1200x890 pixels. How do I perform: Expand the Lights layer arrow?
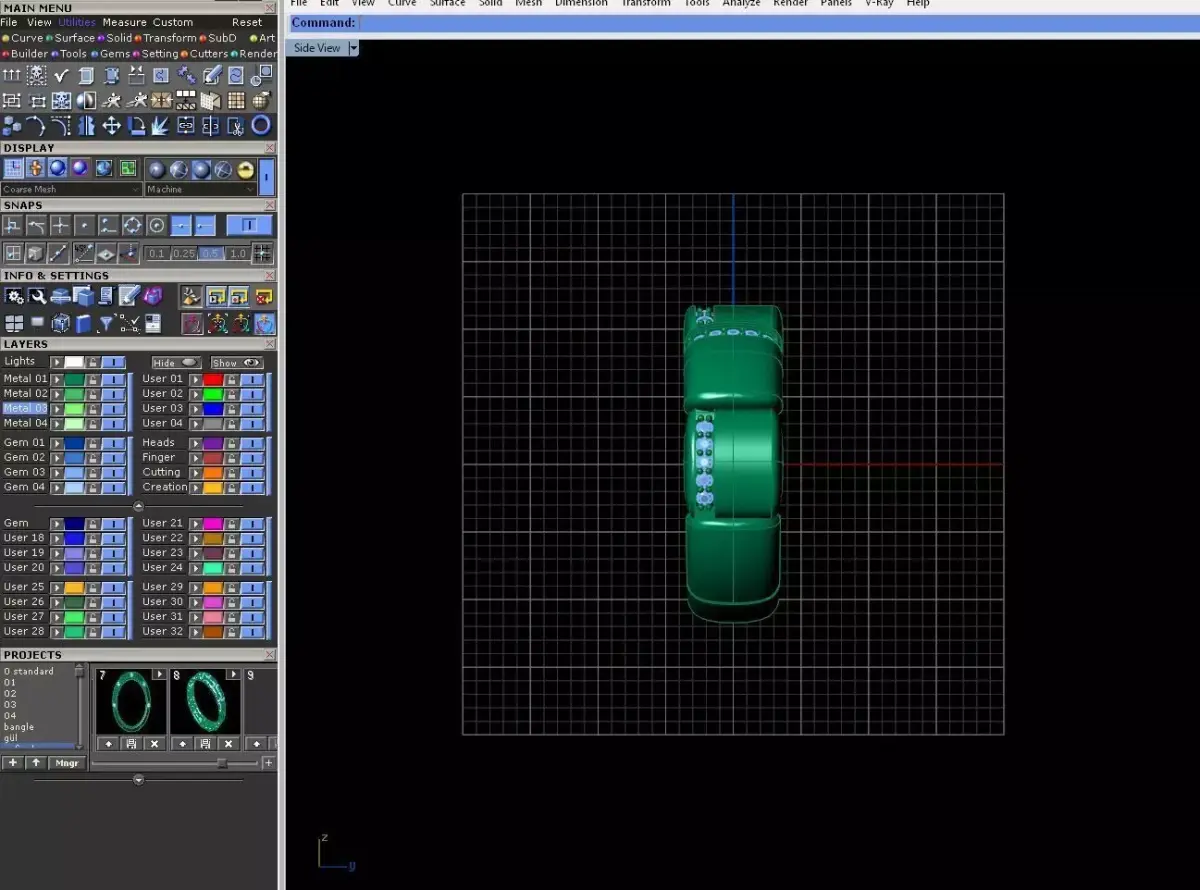click(57, 362)
